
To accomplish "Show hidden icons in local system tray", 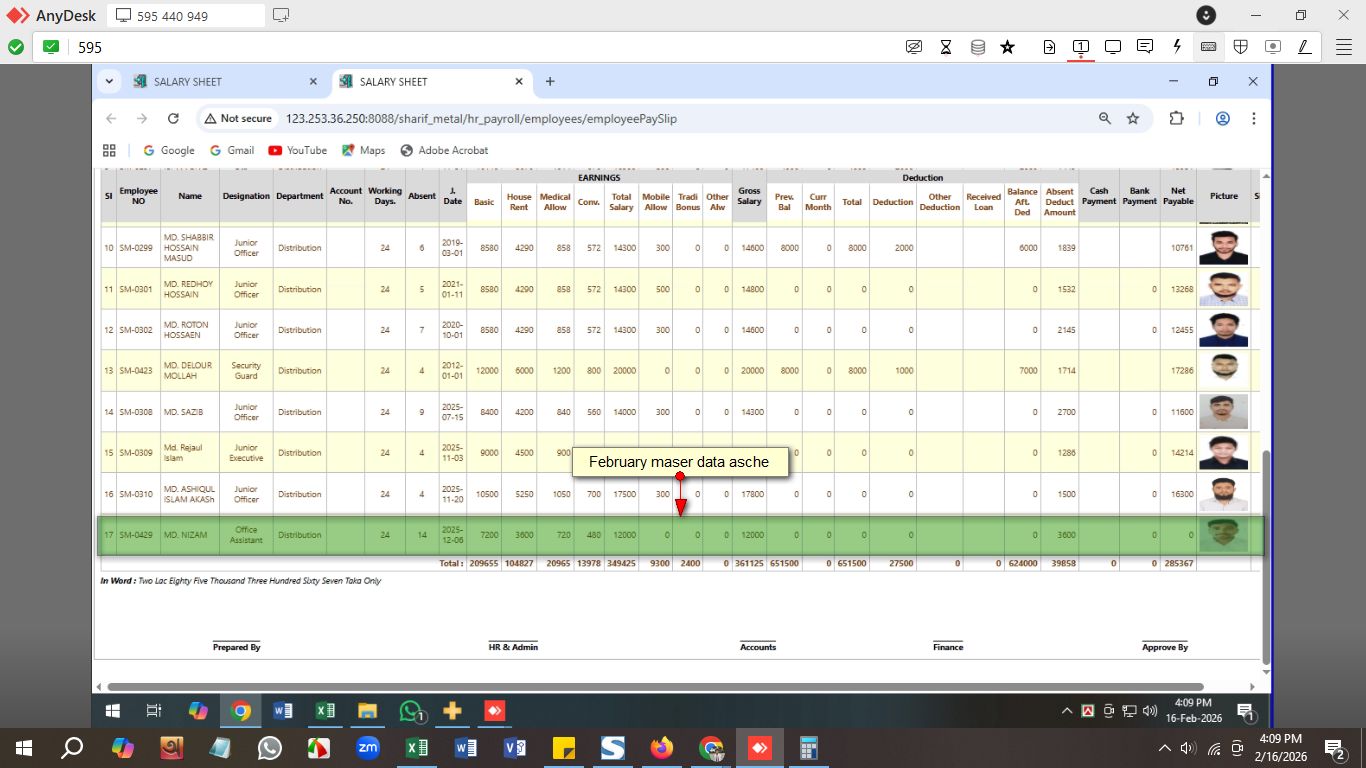I will pyautogui.click(x=1164, y=748).
